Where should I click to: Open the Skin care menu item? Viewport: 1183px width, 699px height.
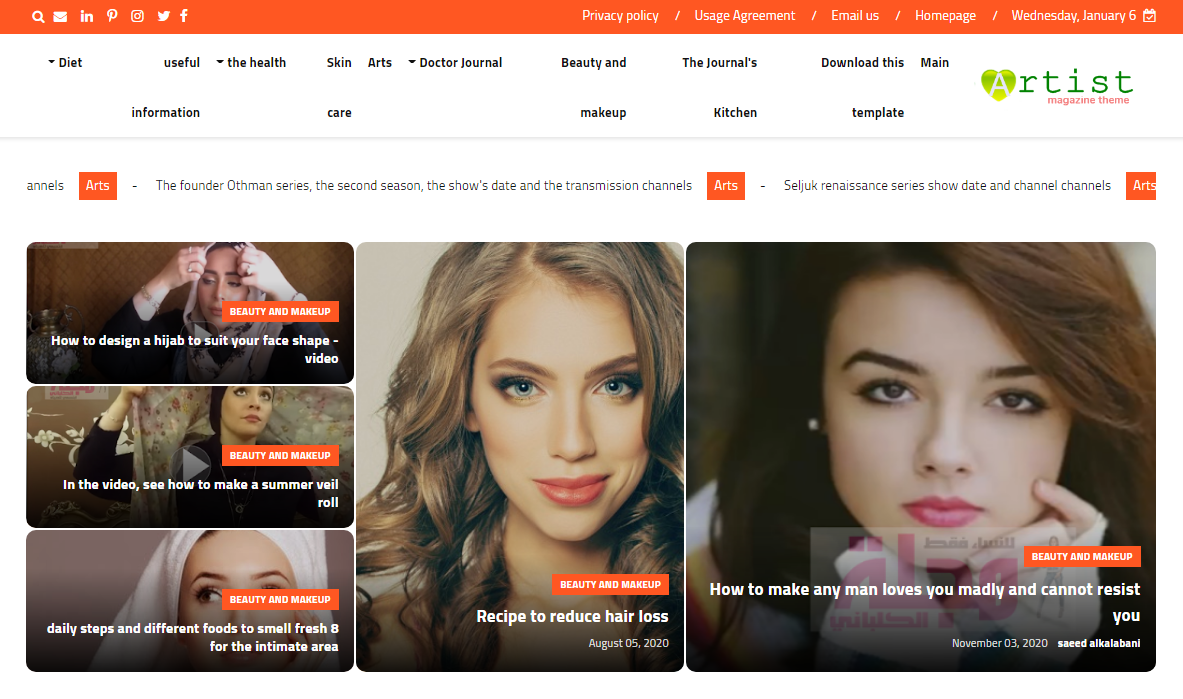pyautogui.click(x=340, y=88)
